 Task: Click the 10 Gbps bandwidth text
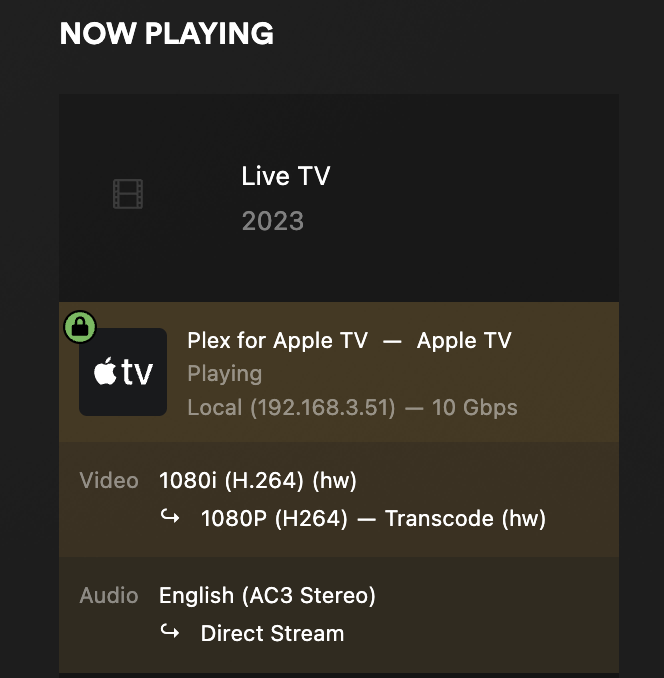[x=475, y=408]
